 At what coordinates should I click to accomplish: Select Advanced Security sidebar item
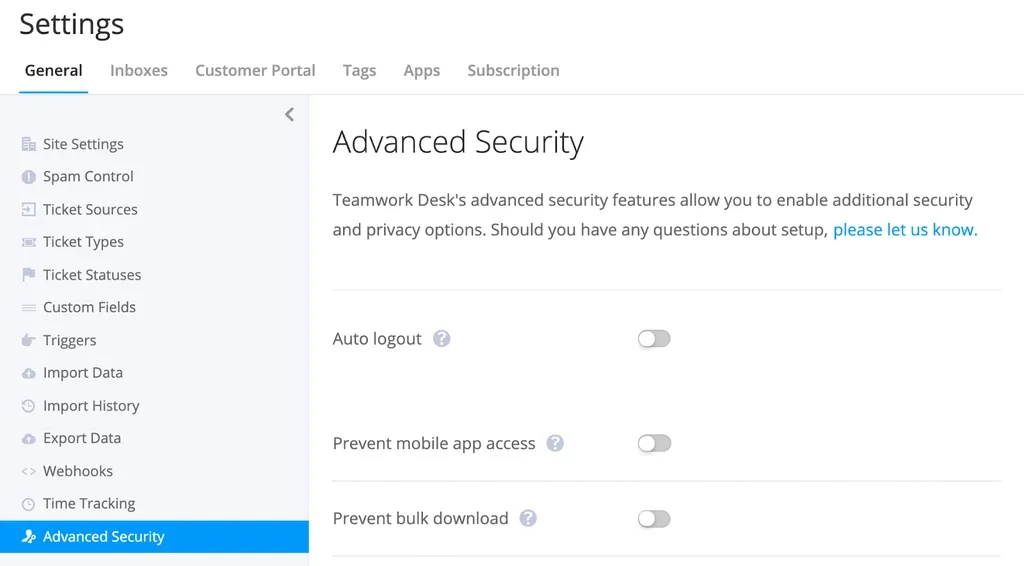click(x=154, y=537)
